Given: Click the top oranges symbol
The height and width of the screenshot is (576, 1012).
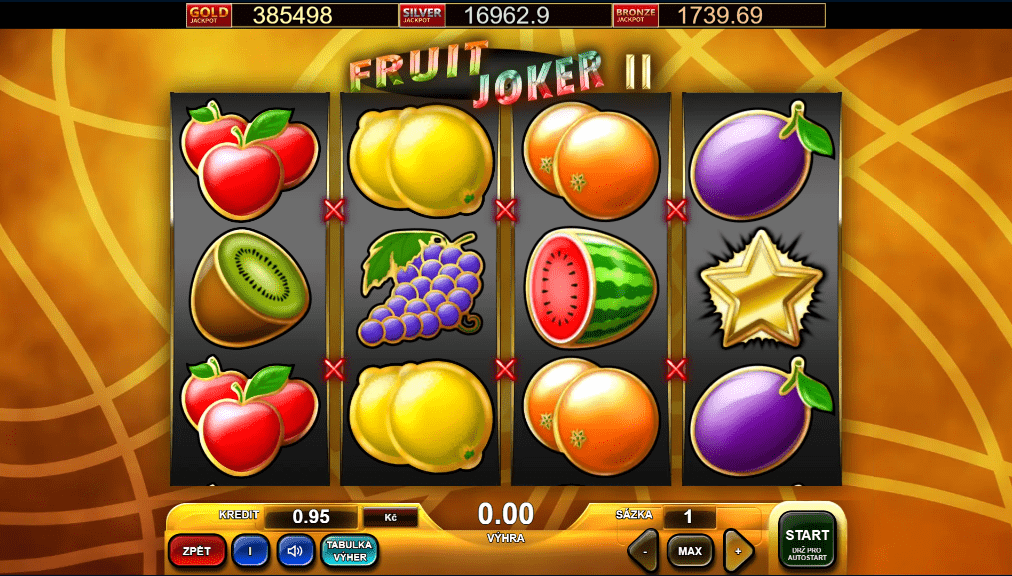Looking at the screenshot, I should pyautogui.click(x=591, y=159).
